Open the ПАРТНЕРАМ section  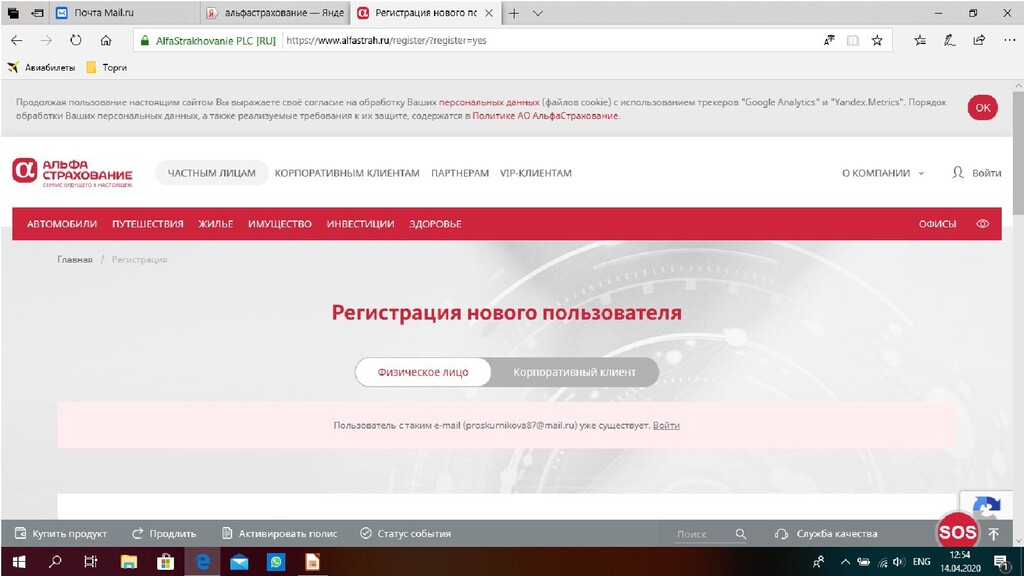click(460, 173)
